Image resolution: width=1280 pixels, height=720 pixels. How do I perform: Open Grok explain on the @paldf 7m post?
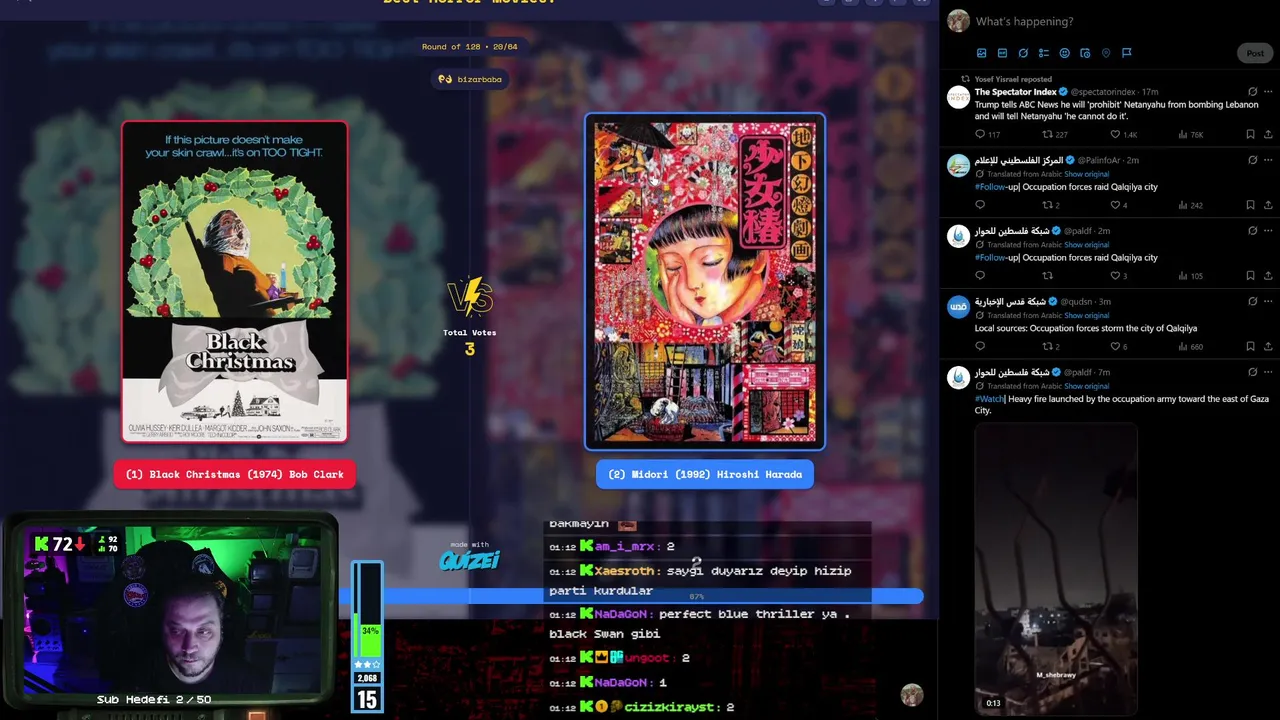pos(1252,372)
